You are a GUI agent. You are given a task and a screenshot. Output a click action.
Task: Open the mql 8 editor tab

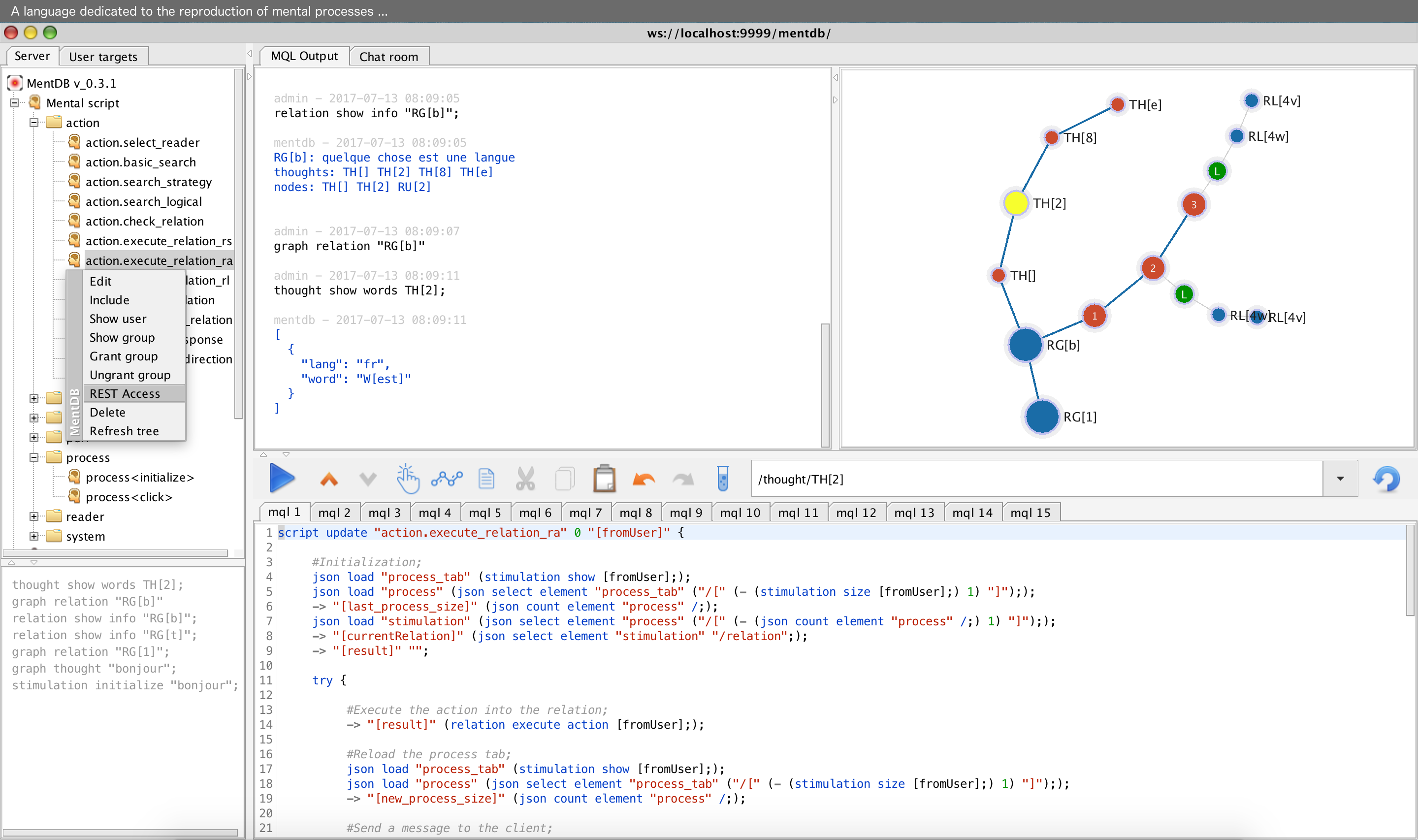636,512
